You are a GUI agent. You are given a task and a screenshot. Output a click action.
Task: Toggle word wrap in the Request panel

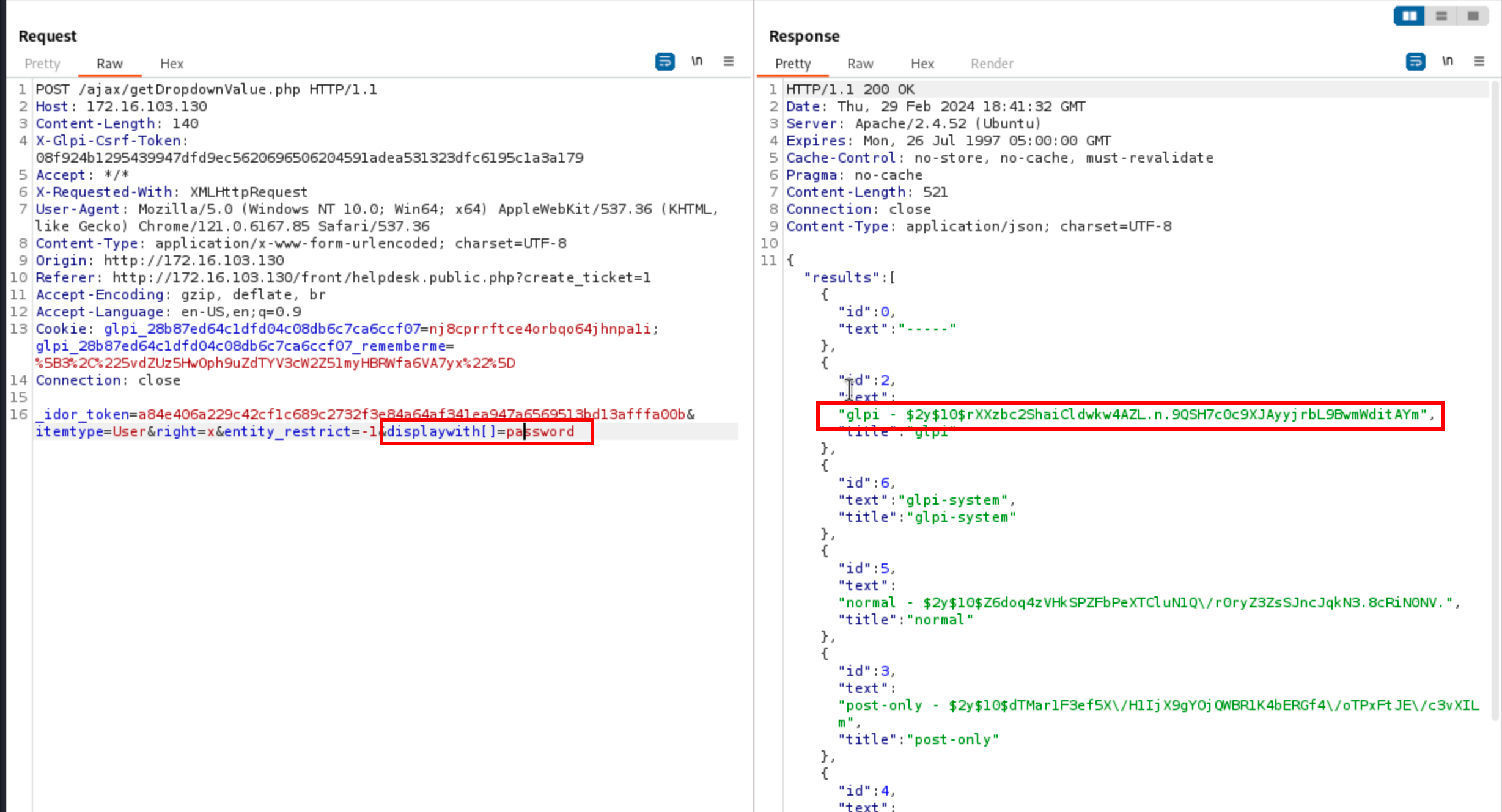(665, 61)
